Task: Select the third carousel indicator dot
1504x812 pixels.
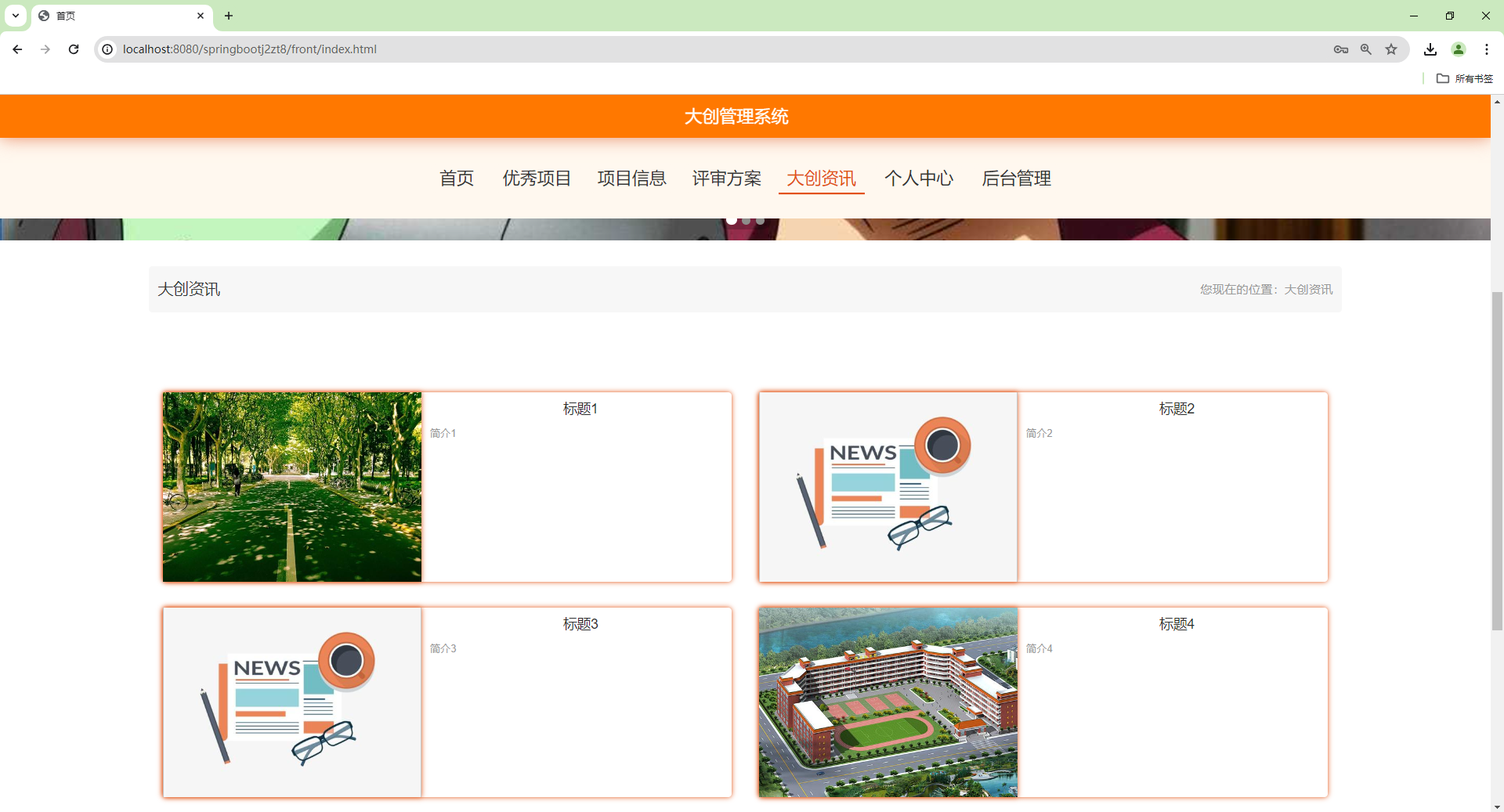Action: (x=760, y=220)
